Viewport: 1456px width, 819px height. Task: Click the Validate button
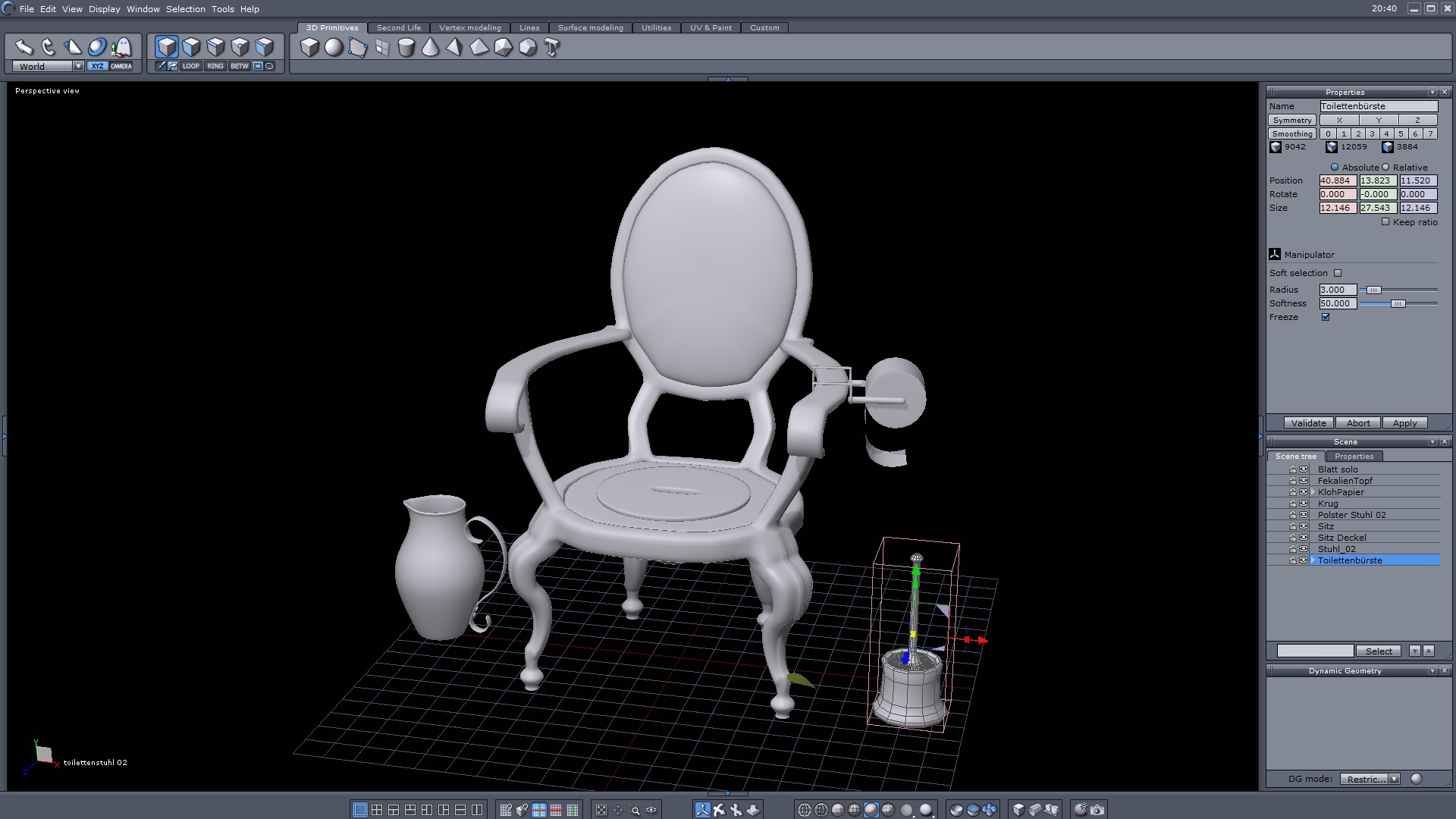pyautogui.click(x=1308, y=423)
